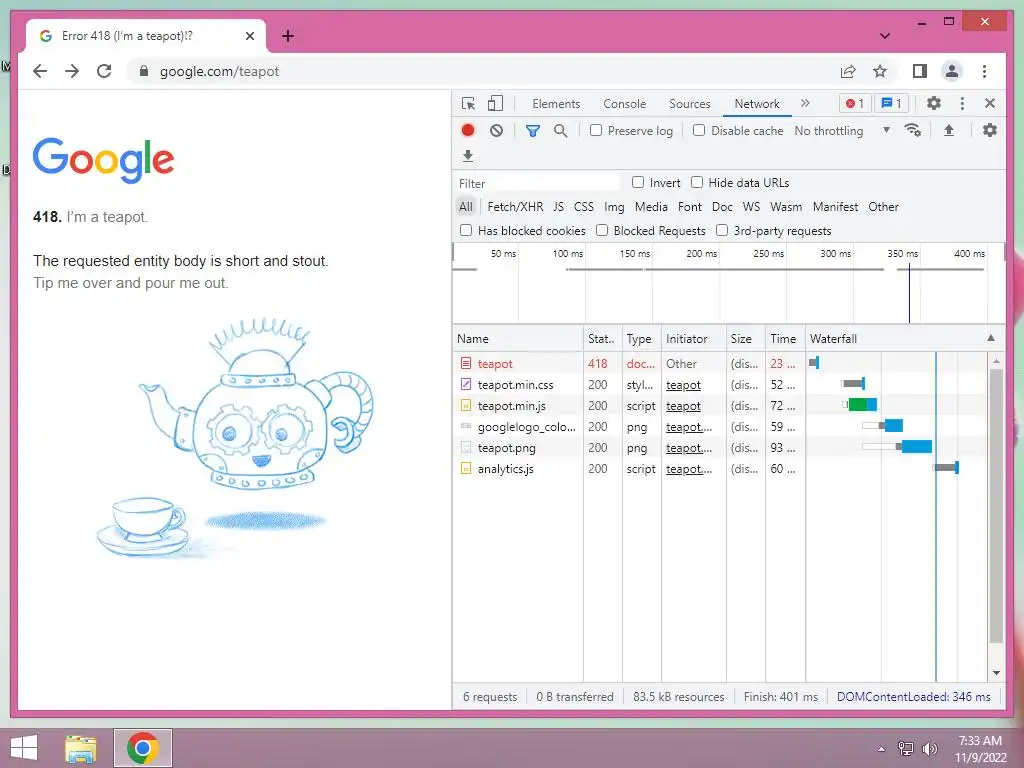
Task: Click the network Filter text field
Action: tap(538, 183)
